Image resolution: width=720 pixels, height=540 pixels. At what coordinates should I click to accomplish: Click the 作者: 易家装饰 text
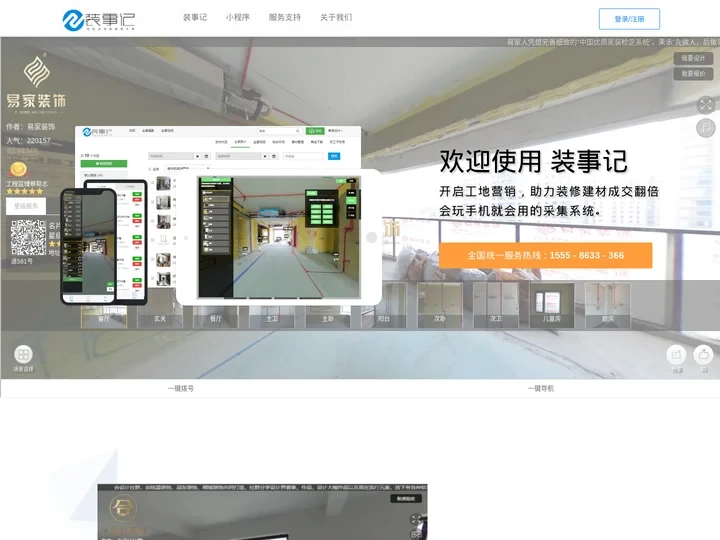[30, 127]
